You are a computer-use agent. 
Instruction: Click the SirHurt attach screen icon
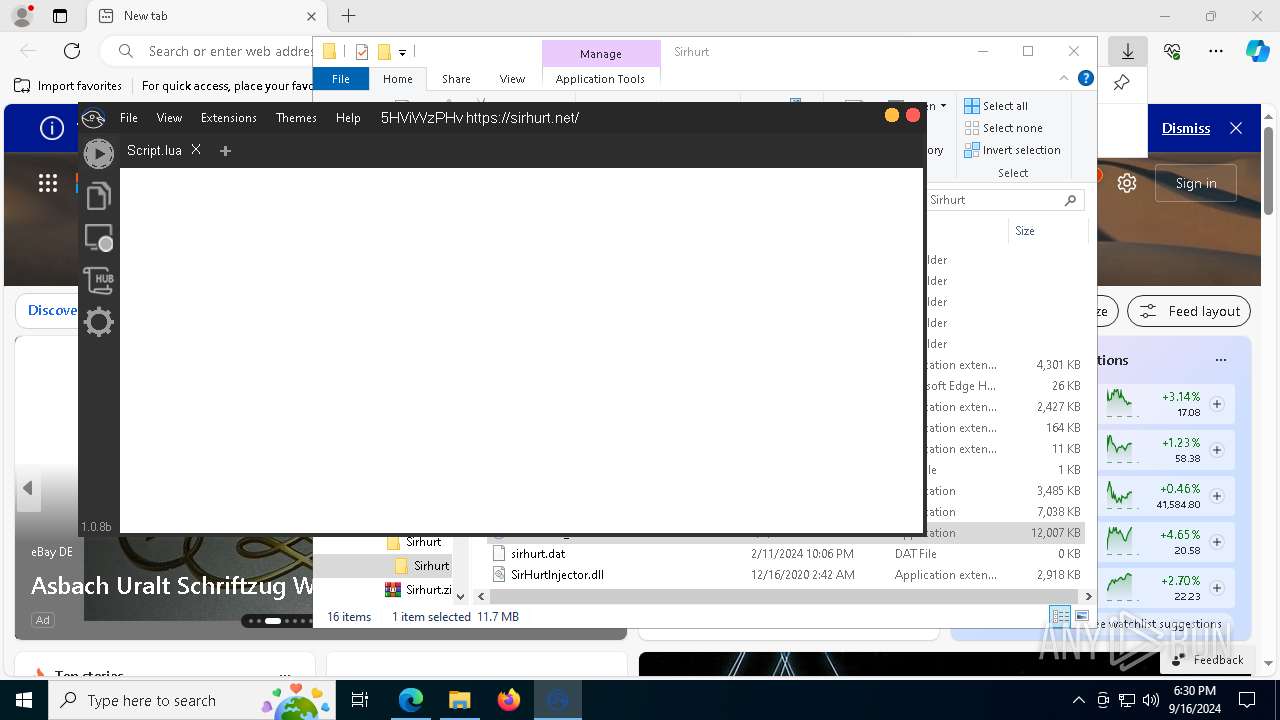click(98, 238)
